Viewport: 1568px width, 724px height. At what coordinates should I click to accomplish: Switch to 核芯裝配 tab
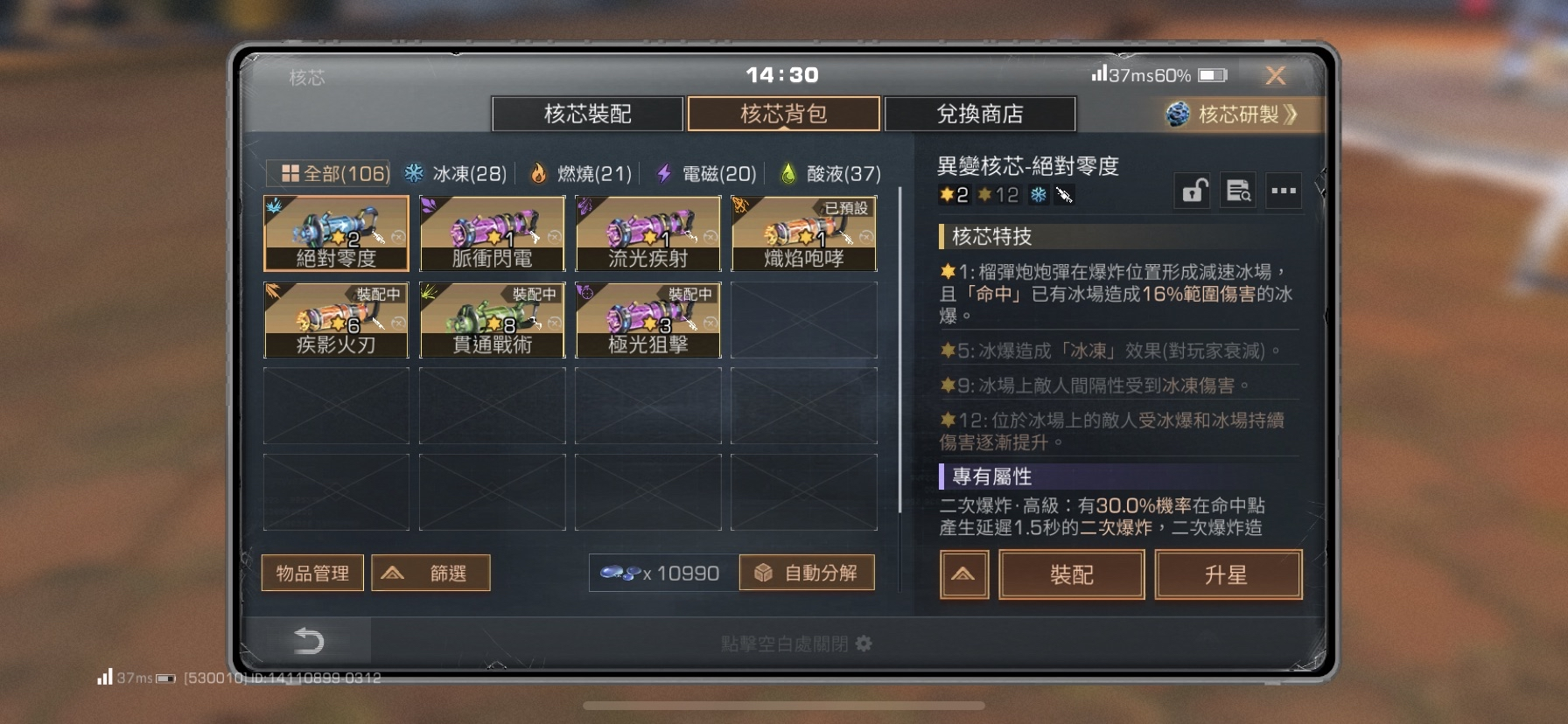click(588, 114)
